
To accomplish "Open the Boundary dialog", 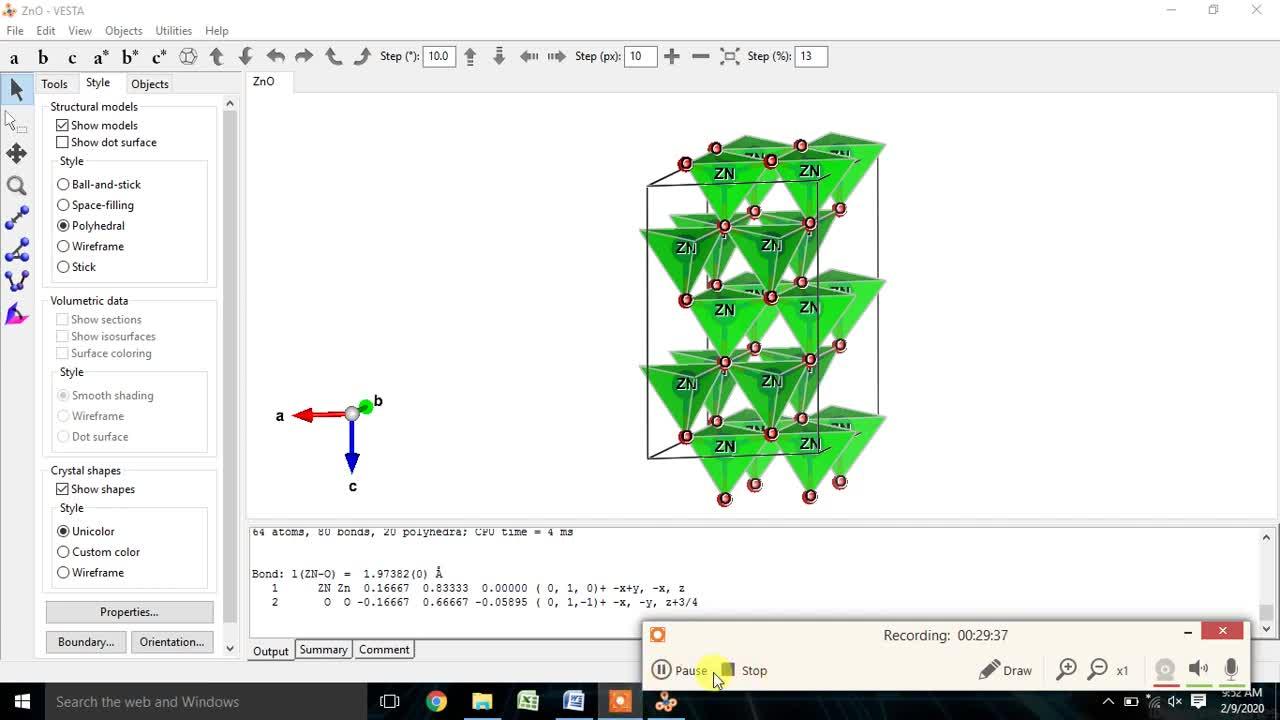I will 85,641.
